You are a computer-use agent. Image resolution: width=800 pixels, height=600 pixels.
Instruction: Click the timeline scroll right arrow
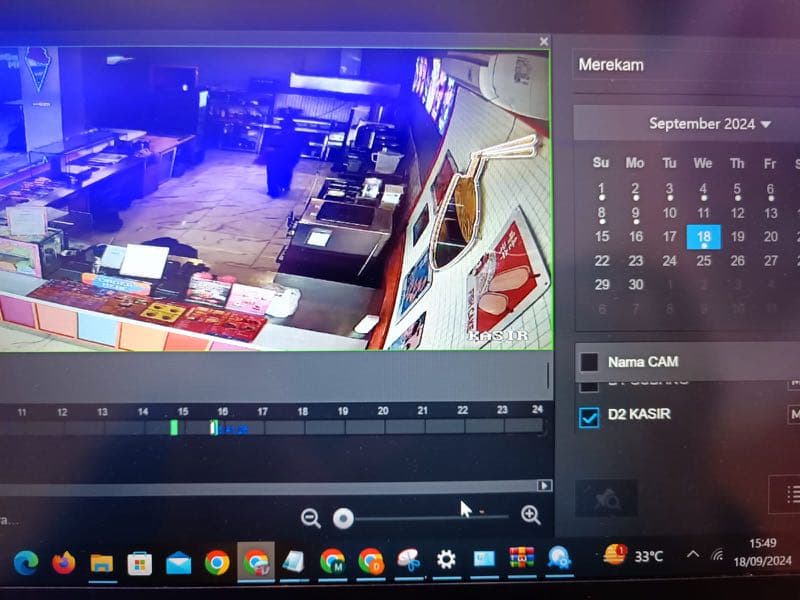click(x=544, y=485)
